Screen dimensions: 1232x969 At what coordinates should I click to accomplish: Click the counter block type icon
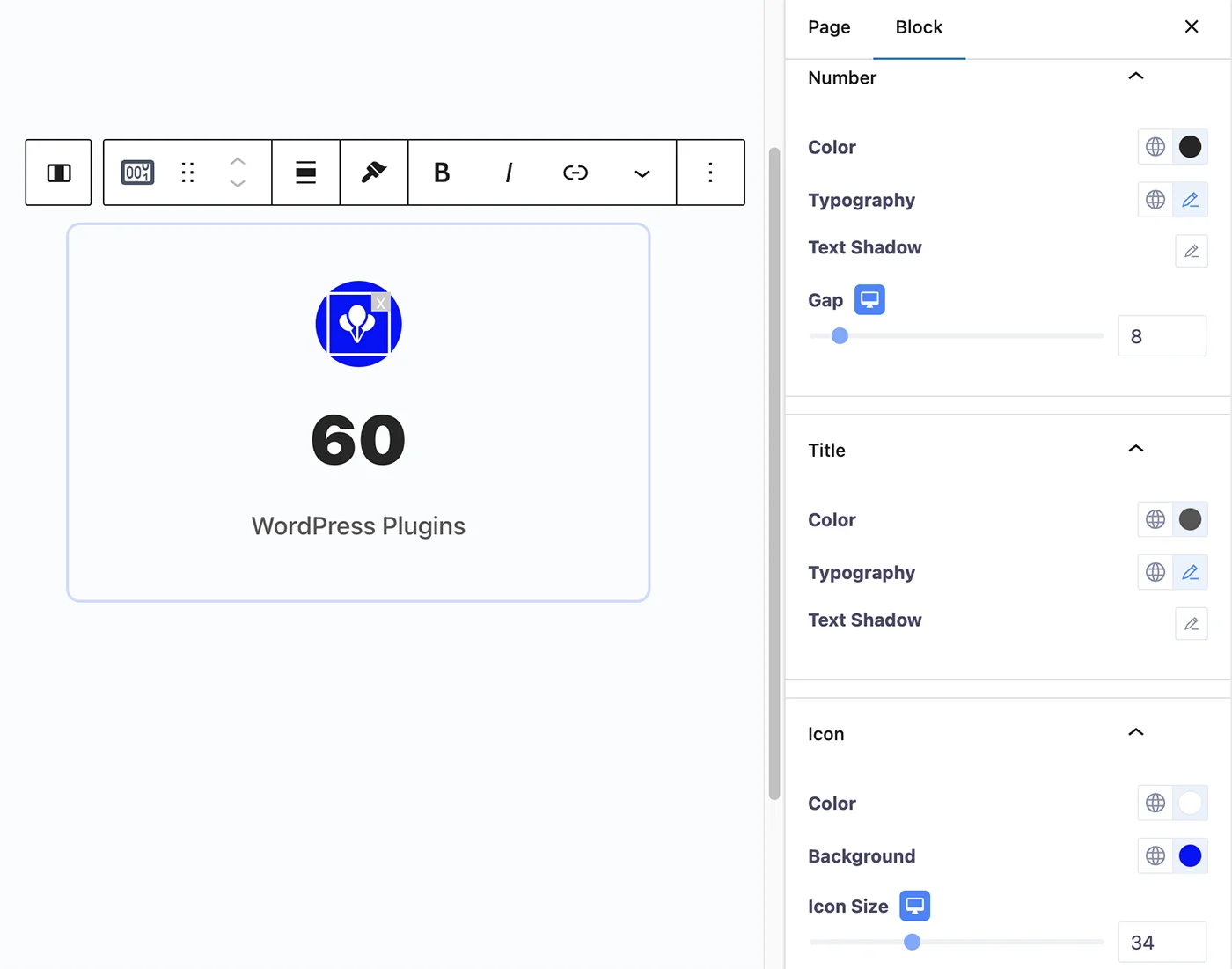(137, 173)
